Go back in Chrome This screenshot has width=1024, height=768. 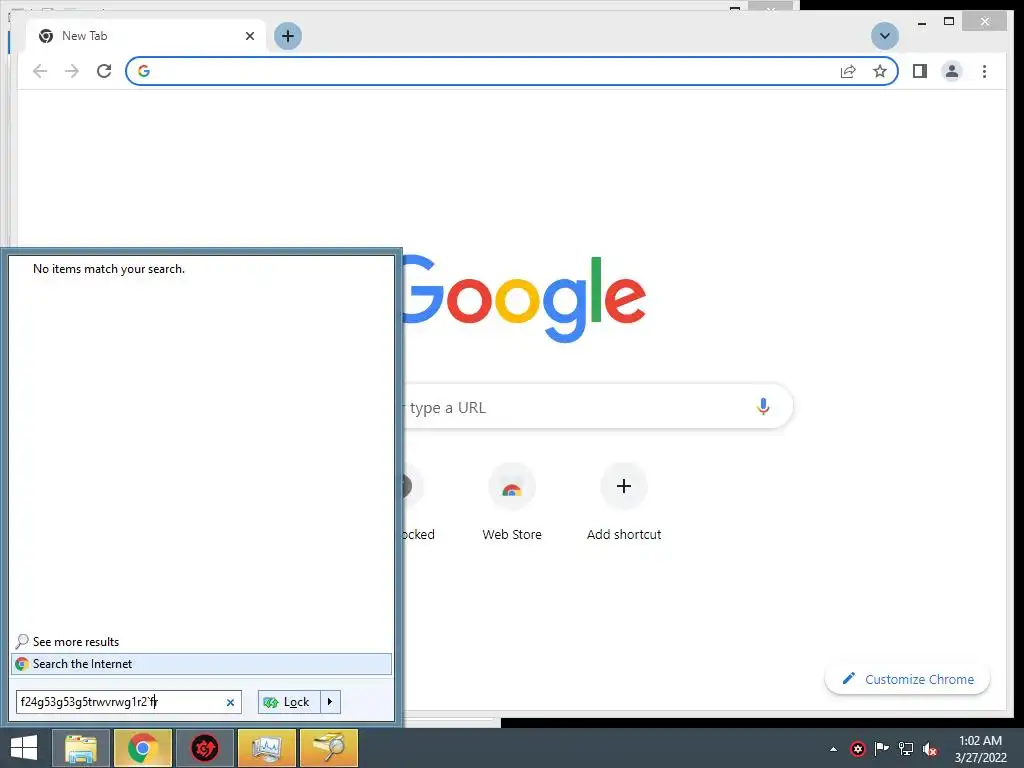[40, 71]
